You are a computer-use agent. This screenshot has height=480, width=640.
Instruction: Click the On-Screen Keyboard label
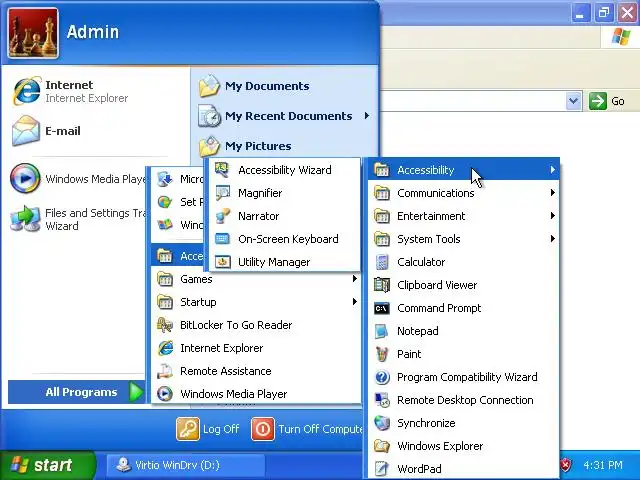[x=288, y=239]
